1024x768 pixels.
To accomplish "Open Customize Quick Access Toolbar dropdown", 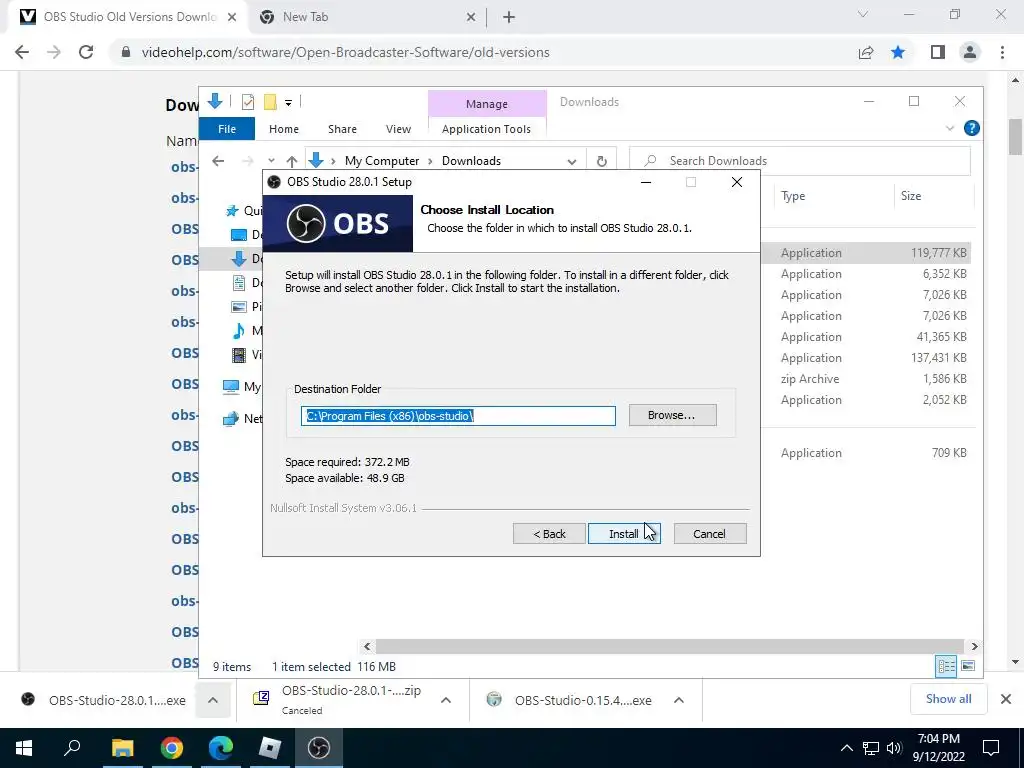I will point(288,103).
